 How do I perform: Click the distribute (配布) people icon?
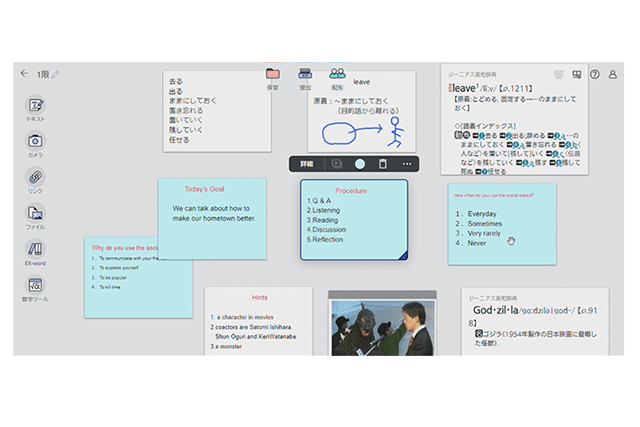coord(337,74)
